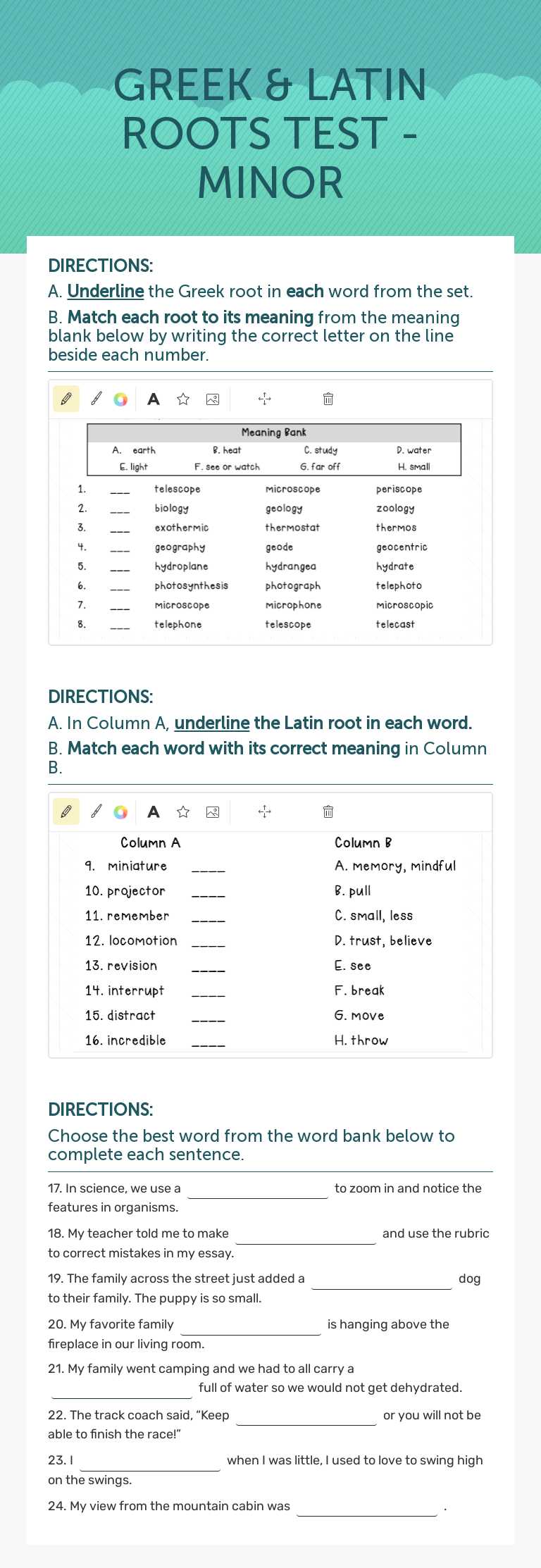Screen dimensions: 541x1568
Task: Choose the Paintbrush tool above the Latin roots table
Action: 97,811
